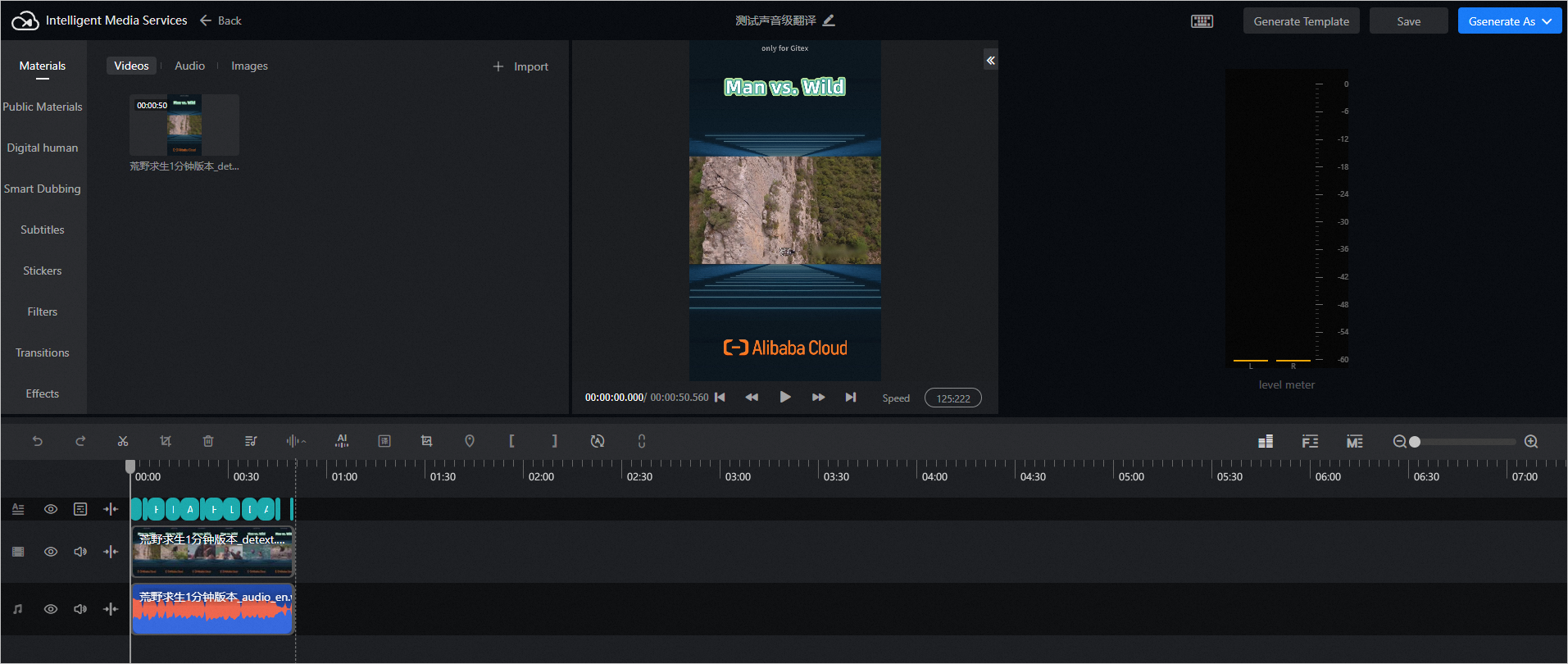1568x664 pixels.
Task: Click the location marker icon
Action: 470,441
